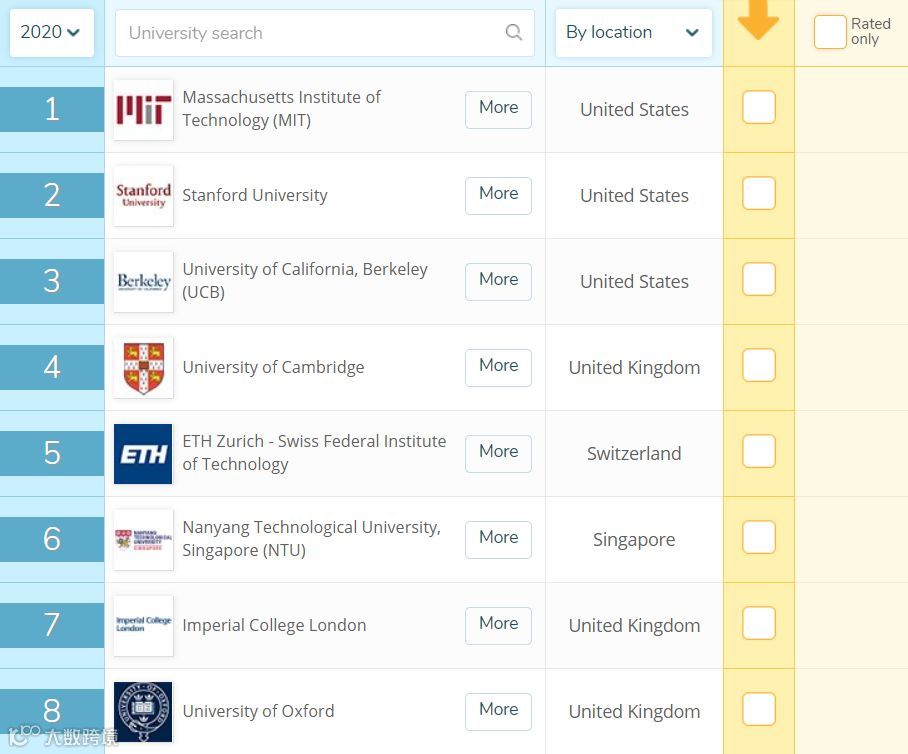Focus the University search field
This screenshot has height=754, width=908.
310,33
